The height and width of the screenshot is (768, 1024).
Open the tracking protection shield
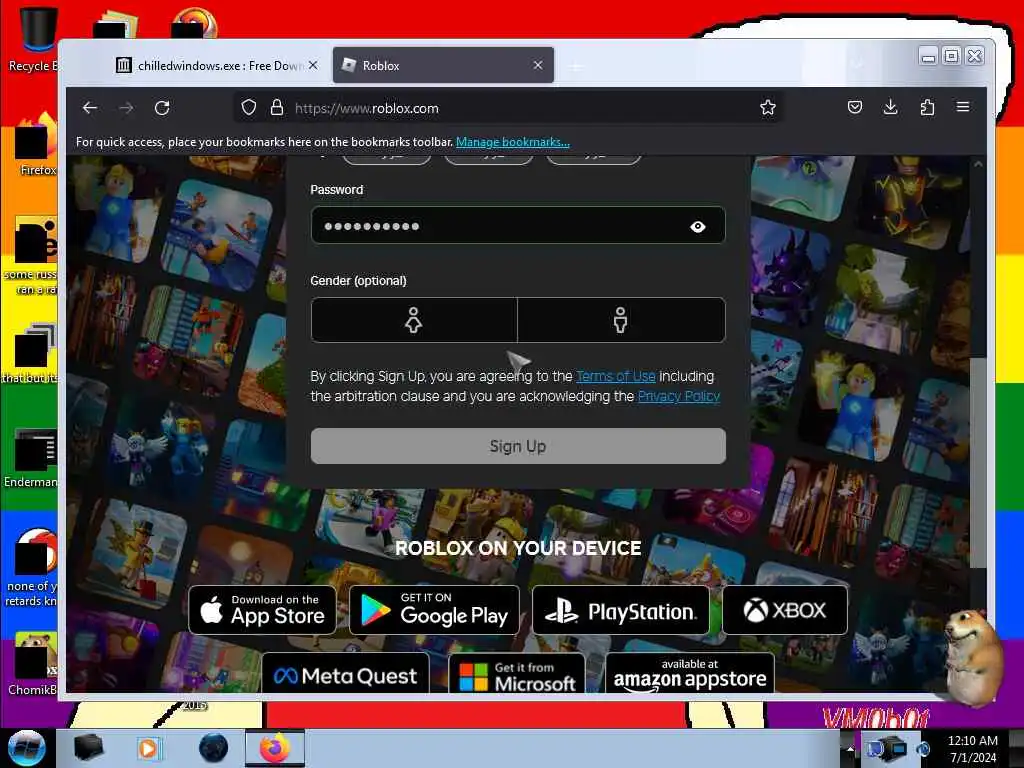[249, 107]
